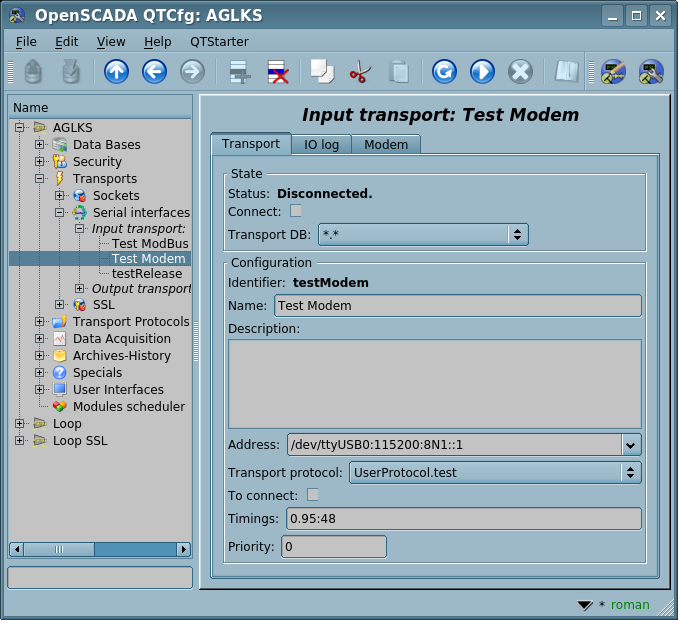Select the SSL transport tree node
This screenshot has width=678, height=620.
(x=104, y=305)
